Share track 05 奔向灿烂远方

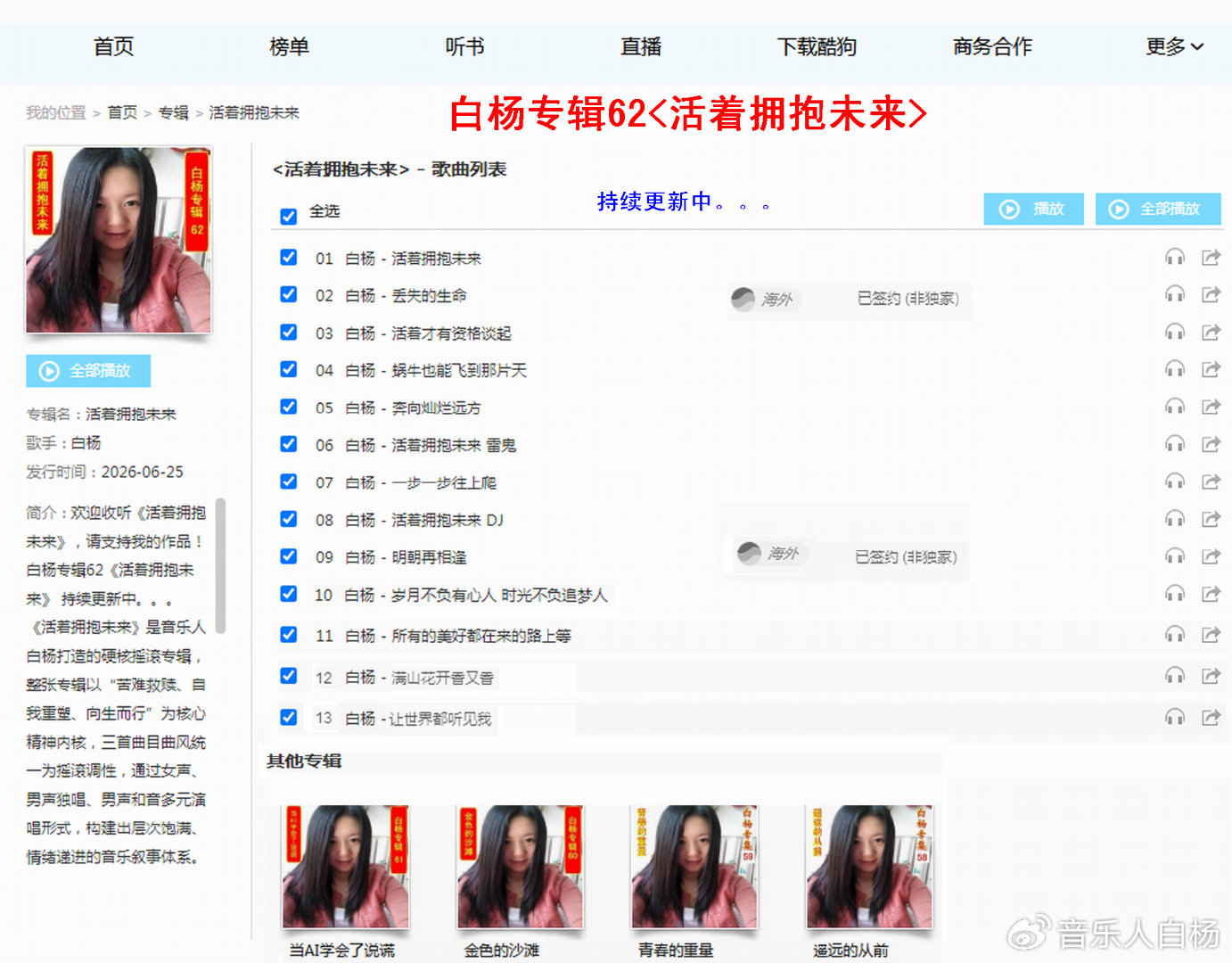coord(1211,407)
